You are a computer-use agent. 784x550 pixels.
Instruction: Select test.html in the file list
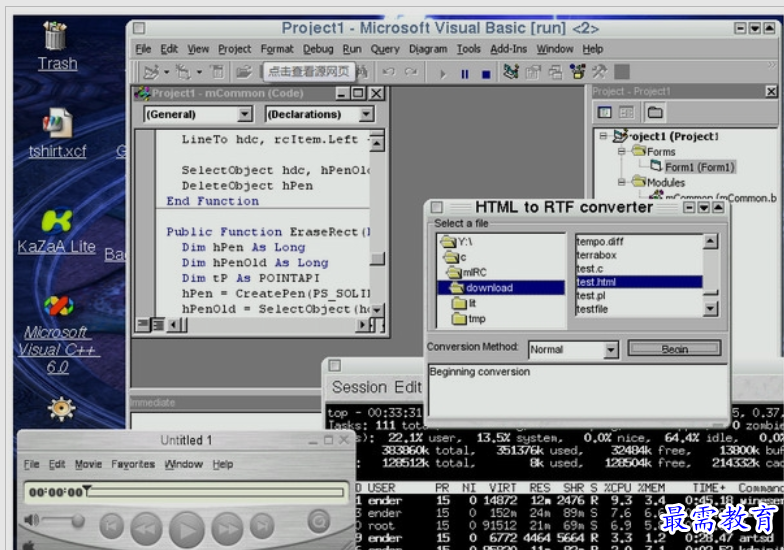tap(638, 282)
